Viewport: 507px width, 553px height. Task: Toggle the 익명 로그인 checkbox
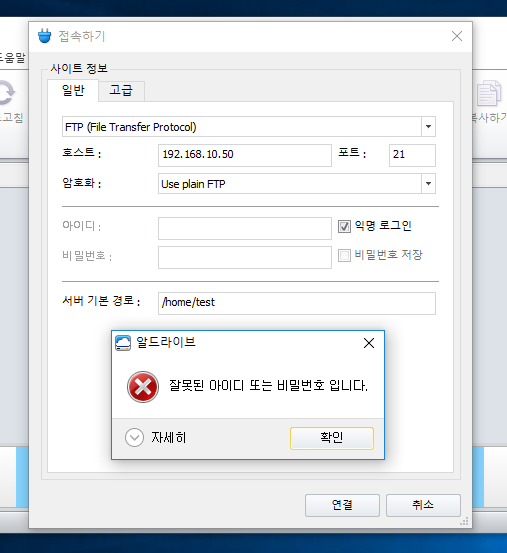344,226
